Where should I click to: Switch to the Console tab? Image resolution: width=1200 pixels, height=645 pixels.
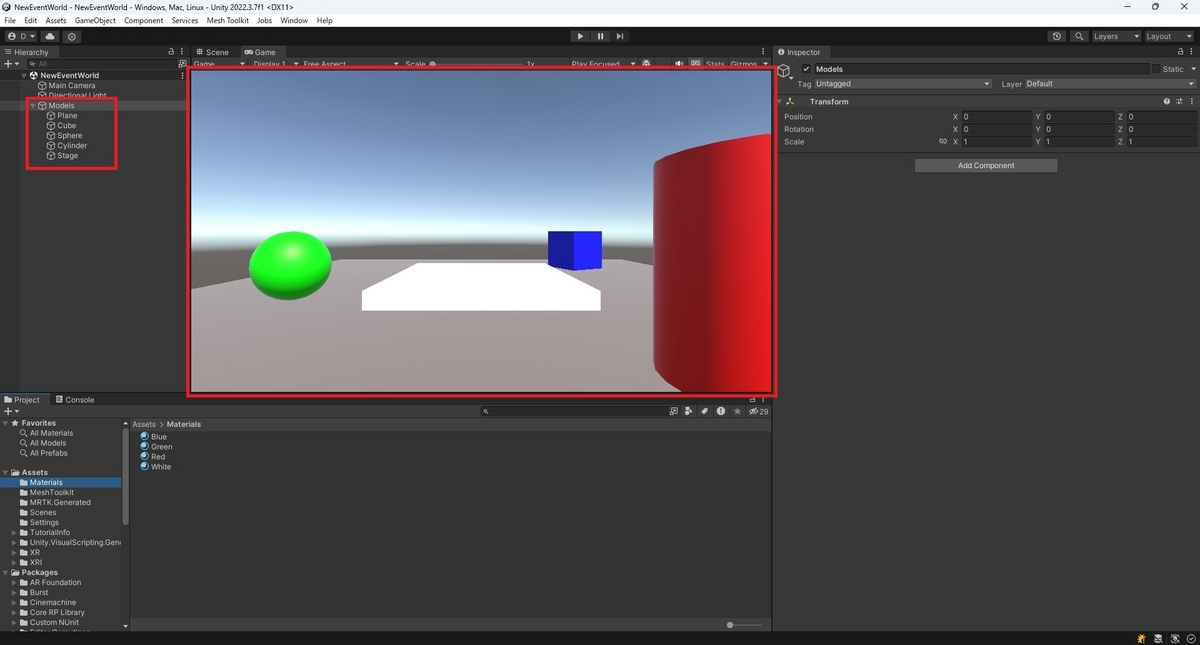[x=74, y=399]
